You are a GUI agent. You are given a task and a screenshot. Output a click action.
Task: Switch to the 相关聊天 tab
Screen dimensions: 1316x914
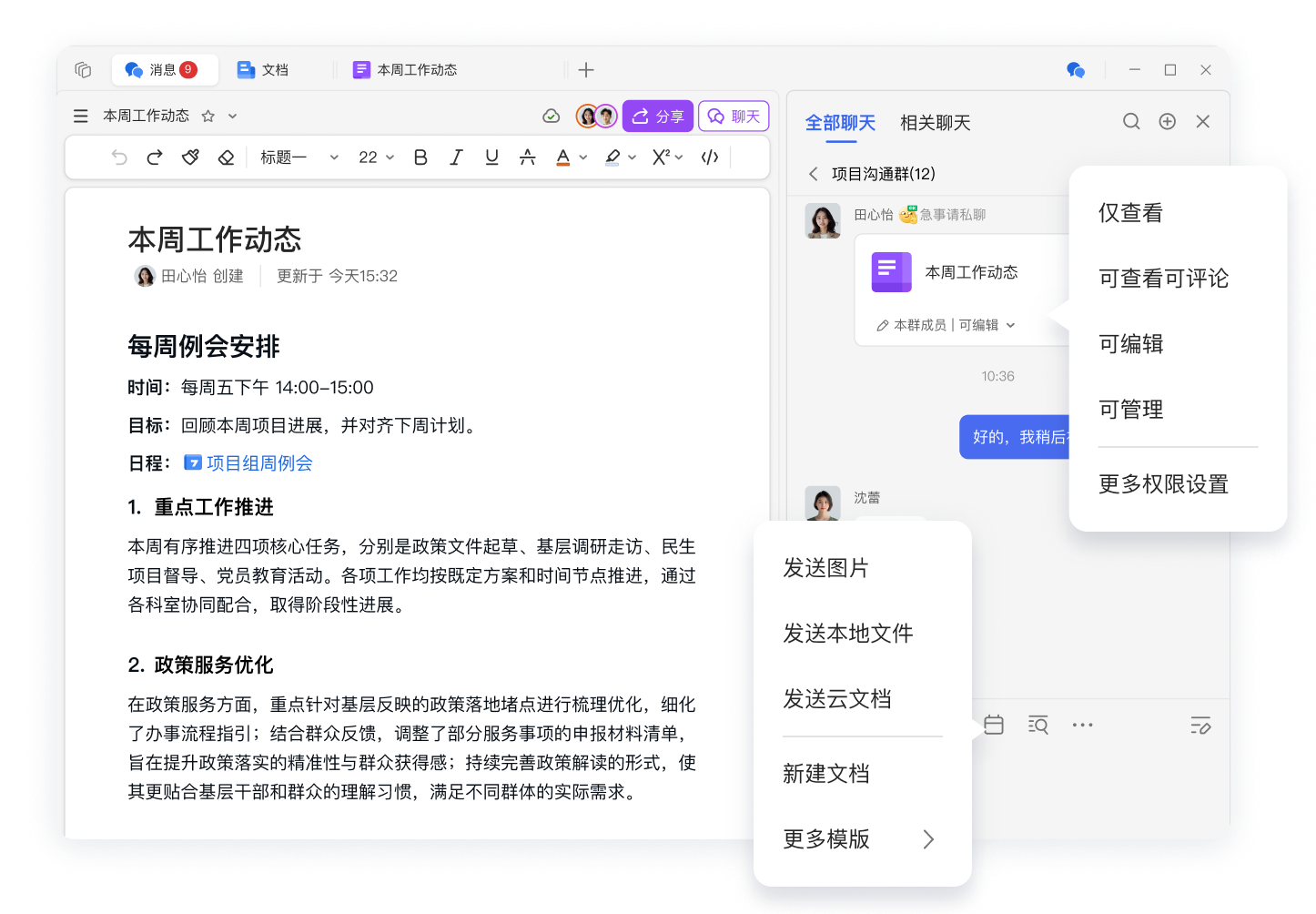[935, 123]
